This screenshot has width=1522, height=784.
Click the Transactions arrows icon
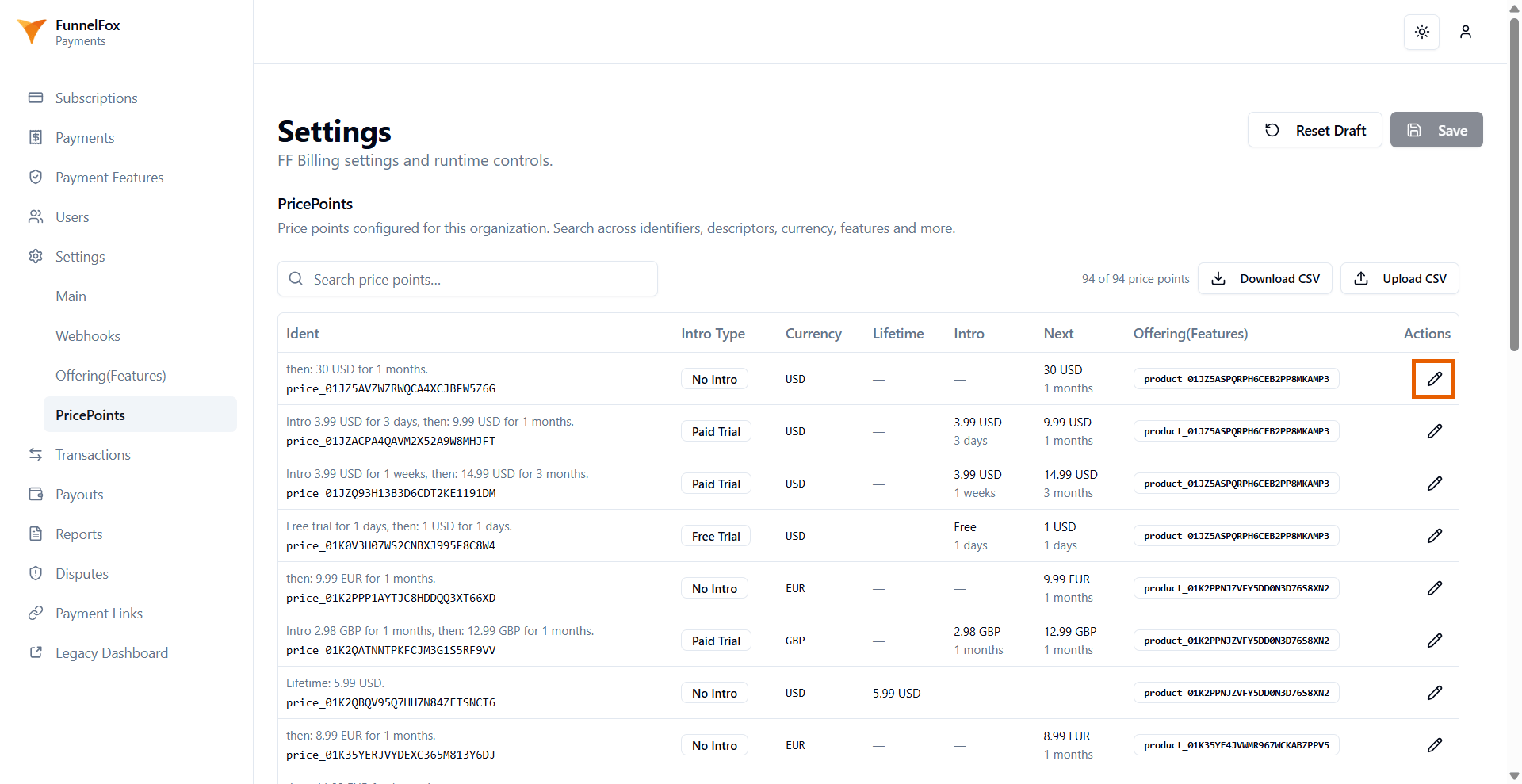click(x=36, y=454)
